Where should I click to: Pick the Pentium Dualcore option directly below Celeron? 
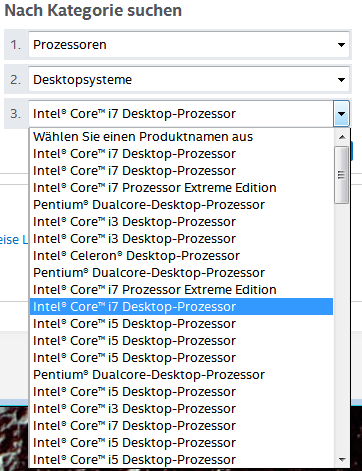click(181, 273)
